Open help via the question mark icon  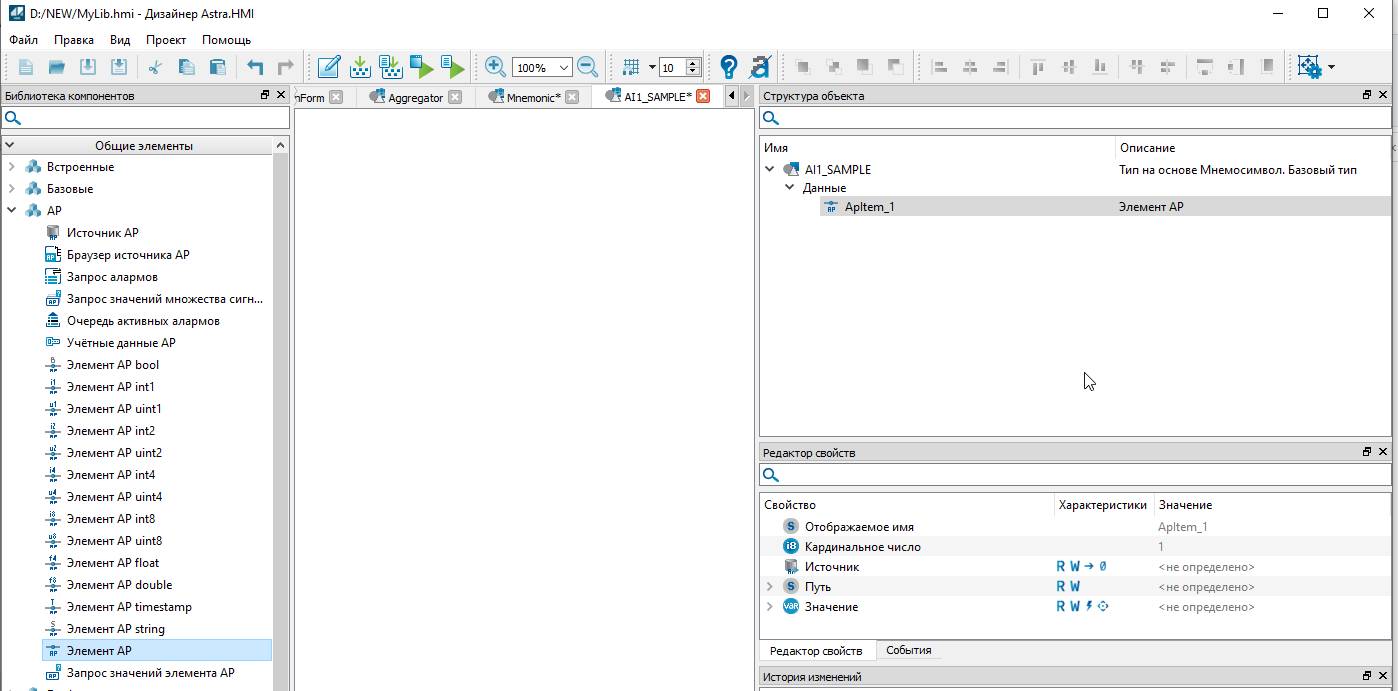(x=729, y=67)
